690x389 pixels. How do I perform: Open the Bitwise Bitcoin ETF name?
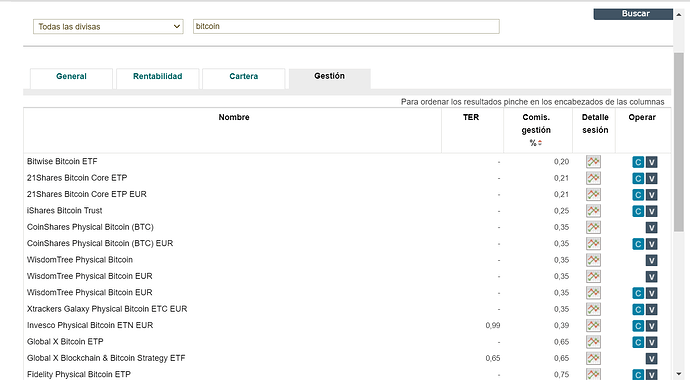click(x=62, y=161)
